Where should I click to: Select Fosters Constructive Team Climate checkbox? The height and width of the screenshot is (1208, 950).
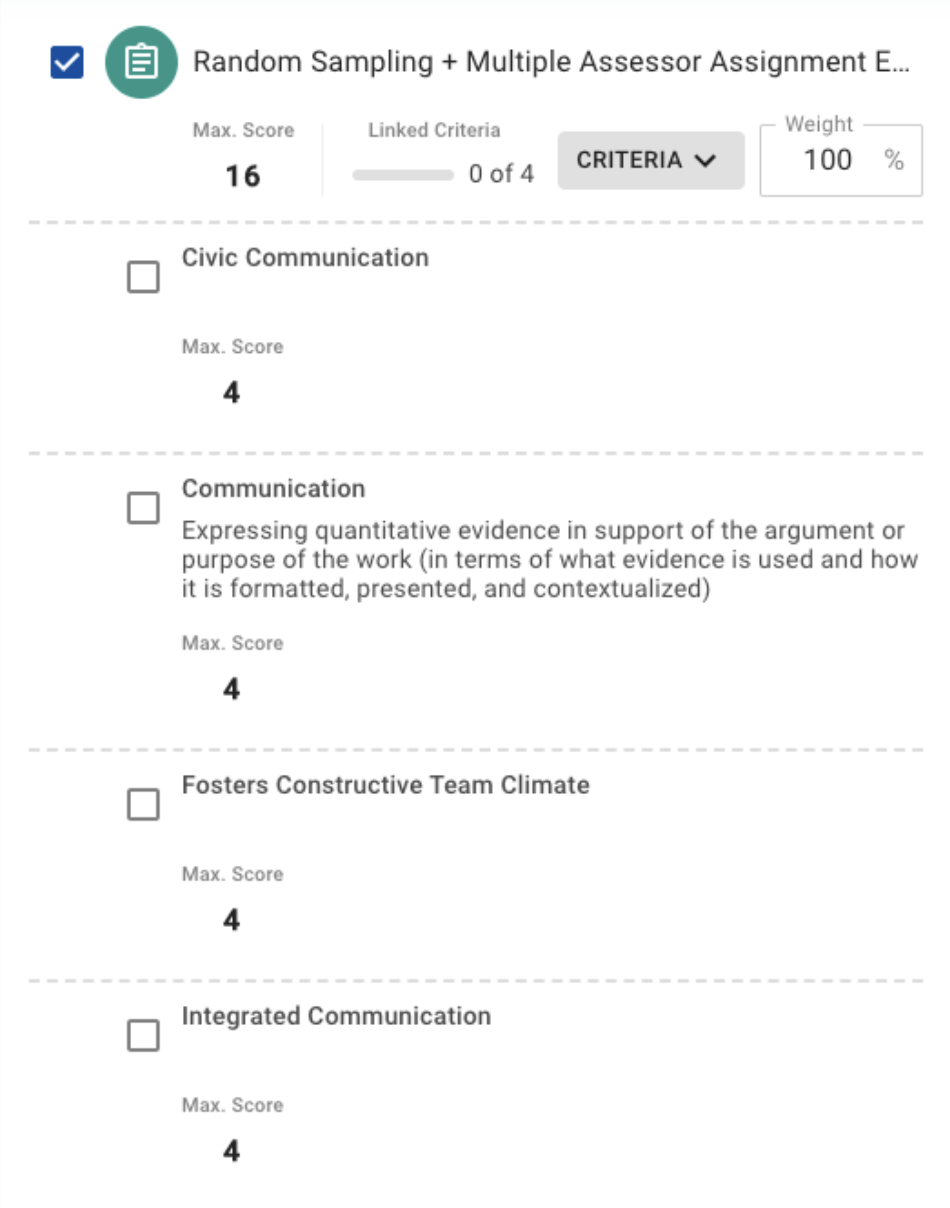click(143, 804)
